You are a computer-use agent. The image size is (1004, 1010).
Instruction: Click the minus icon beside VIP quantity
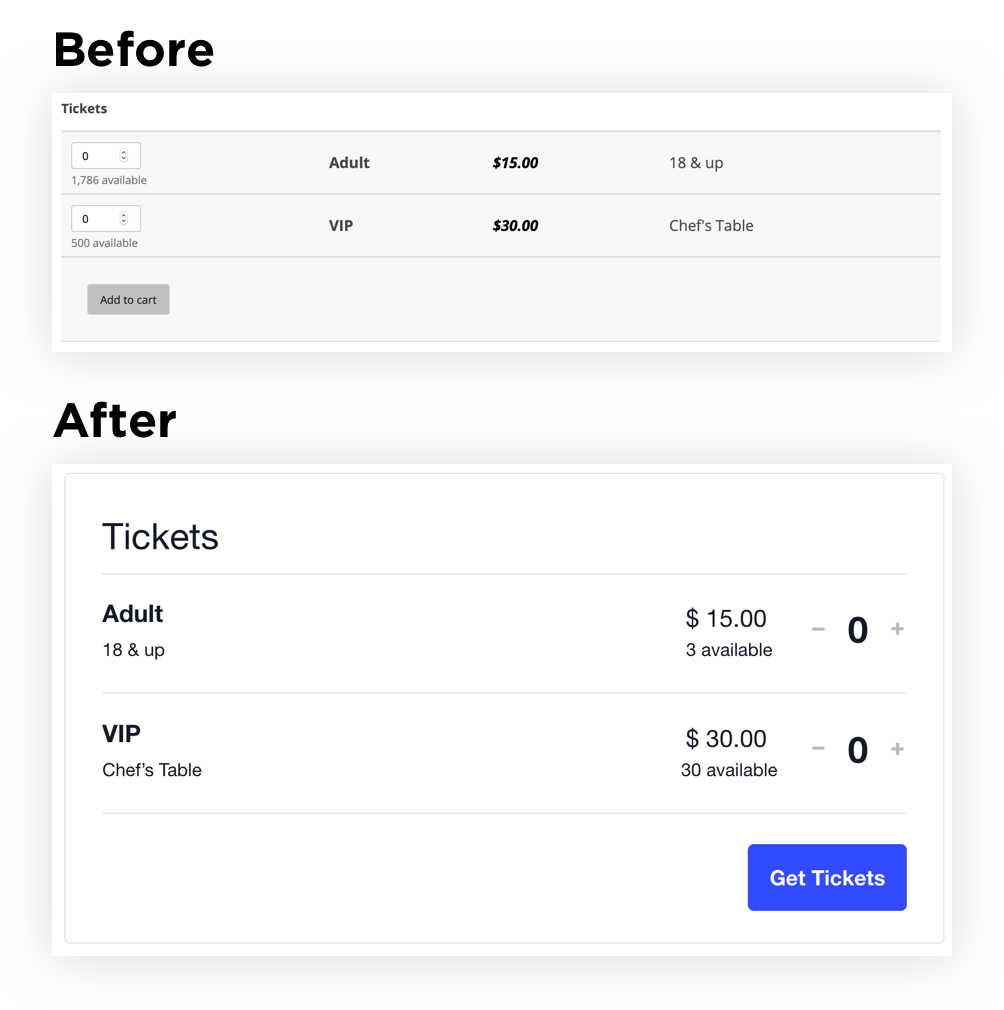(x=818, y=748)
